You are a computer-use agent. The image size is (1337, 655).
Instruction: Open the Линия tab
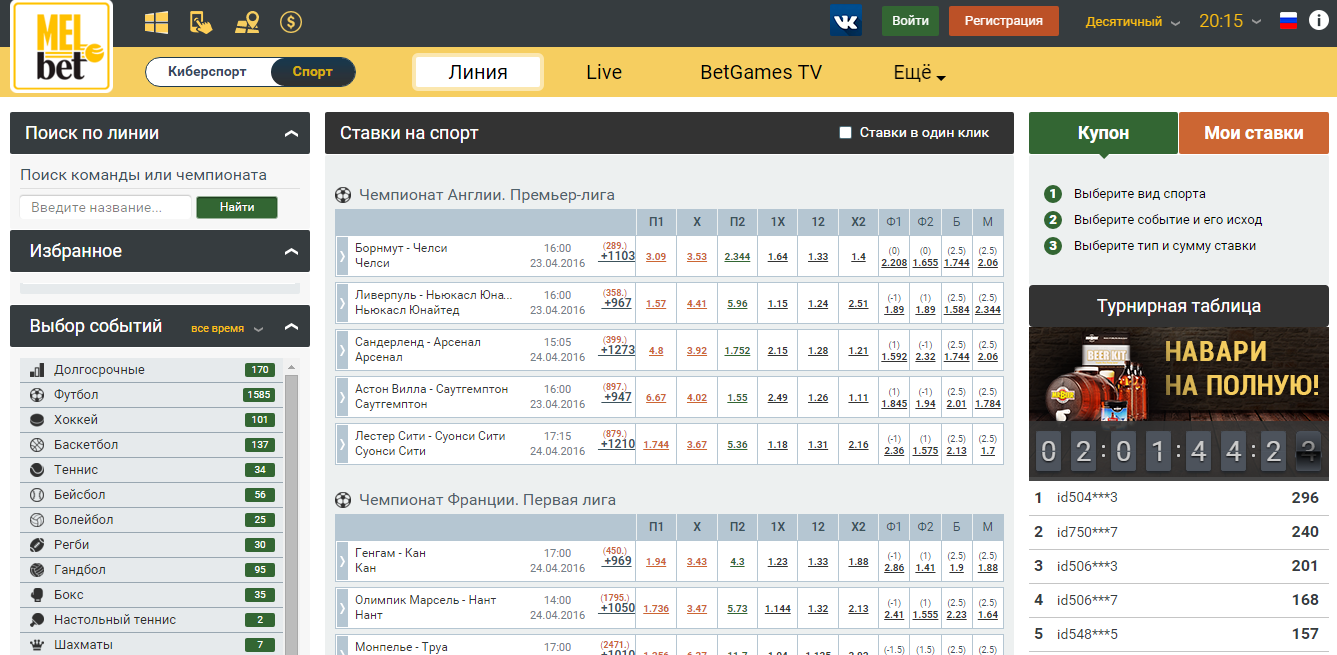pos(478,72)
